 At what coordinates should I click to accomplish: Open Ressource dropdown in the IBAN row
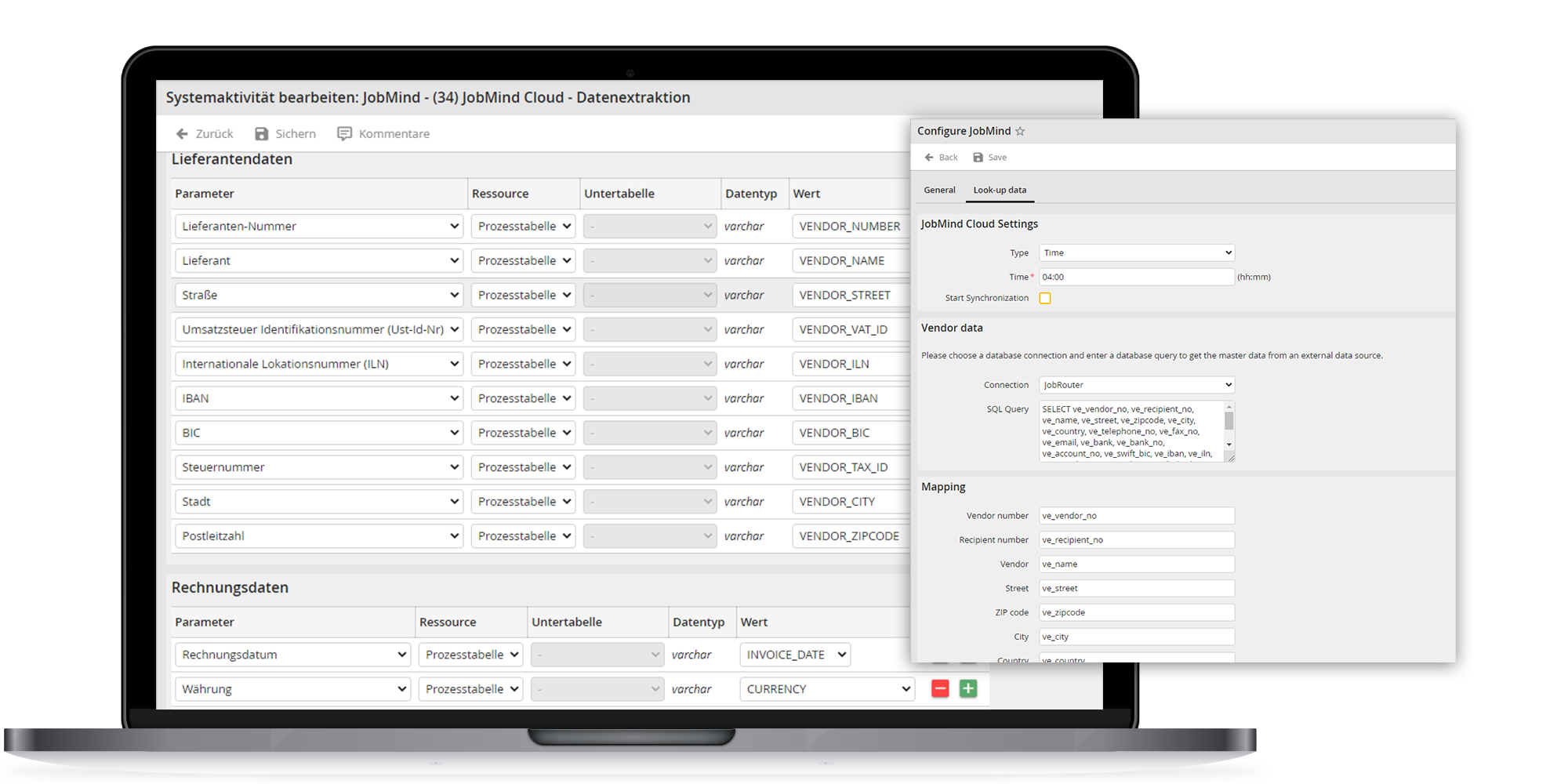(x=523, y=398)
